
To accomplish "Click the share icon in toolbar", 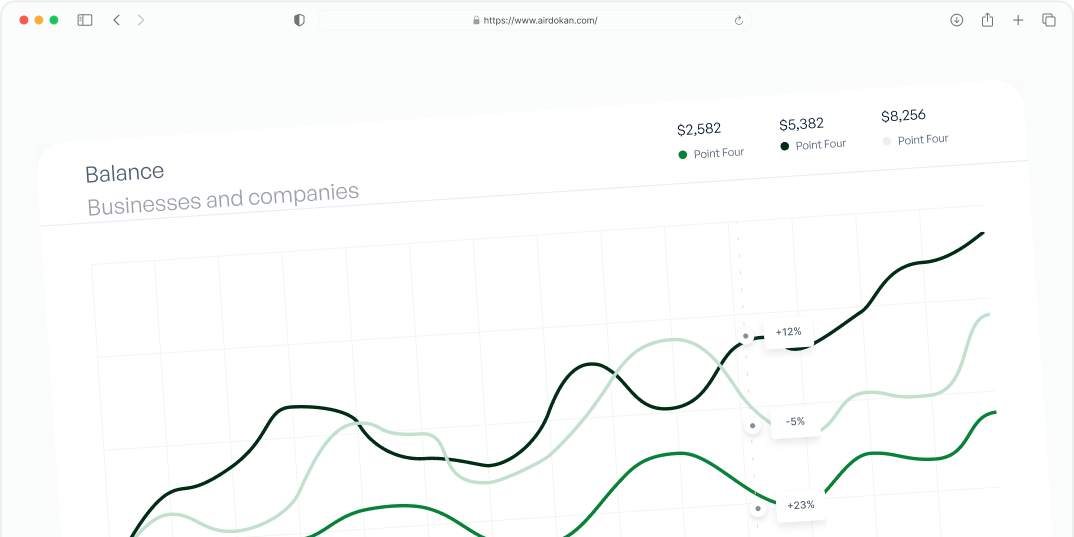I will [x=987, y=20].
